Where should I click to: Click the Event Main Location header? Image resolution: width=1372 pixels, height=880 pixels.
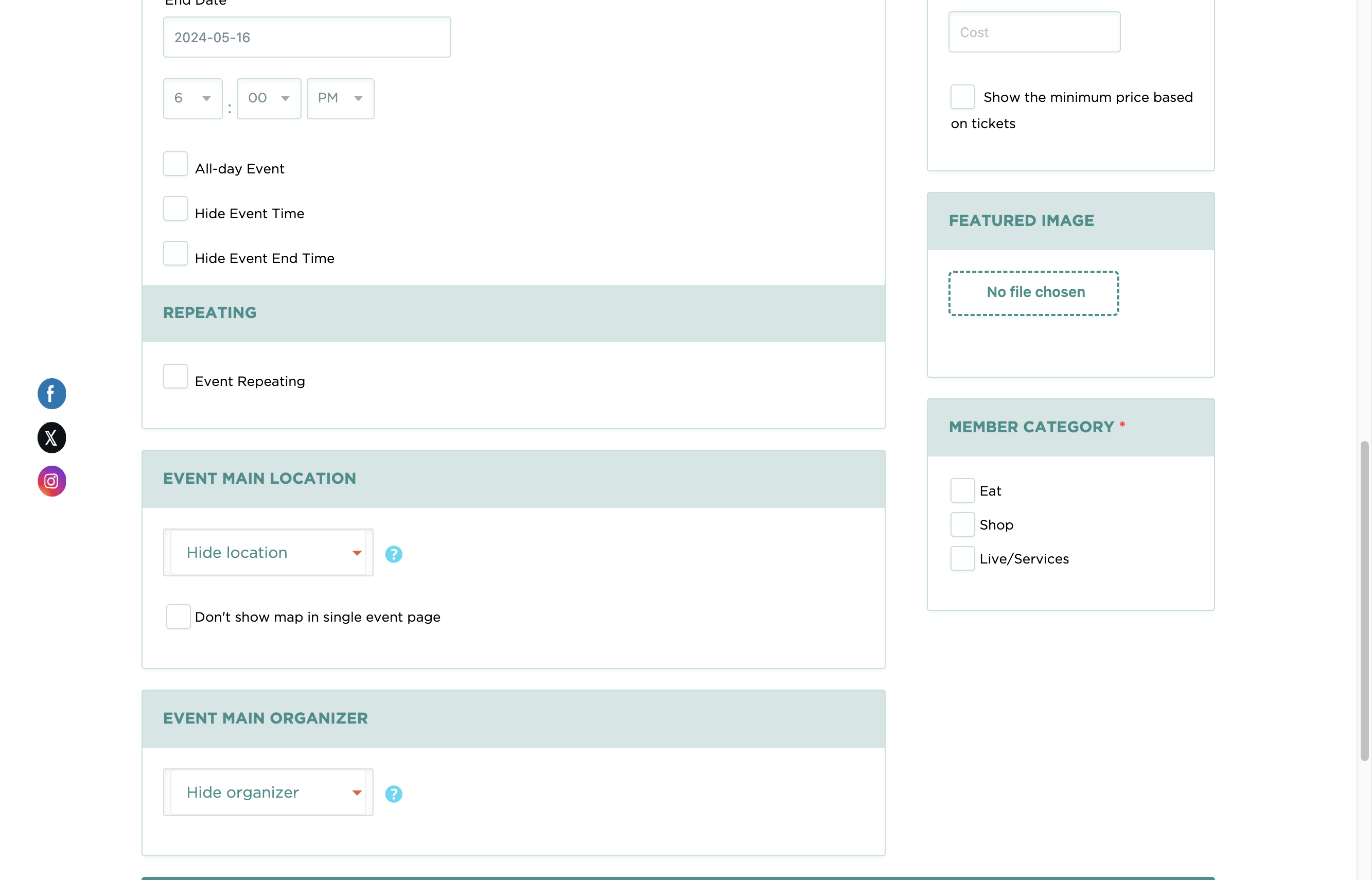[x=513, y=480]
